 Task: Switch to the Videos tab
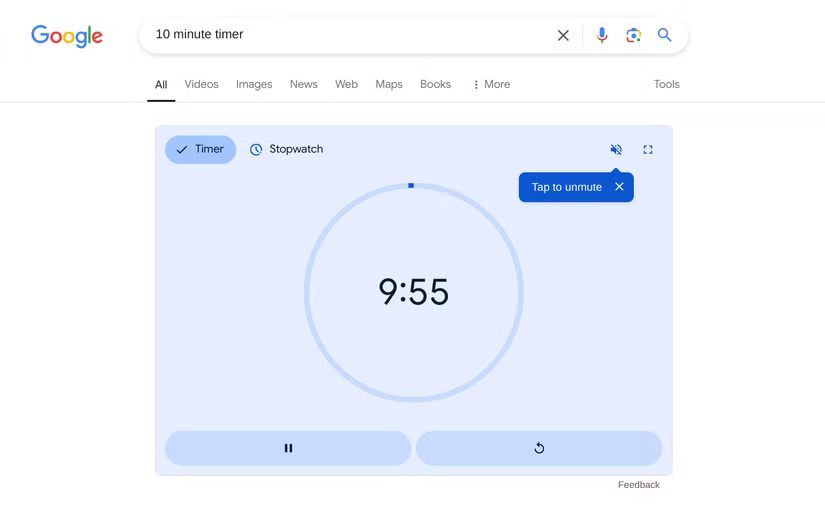(x=202, y=84)
